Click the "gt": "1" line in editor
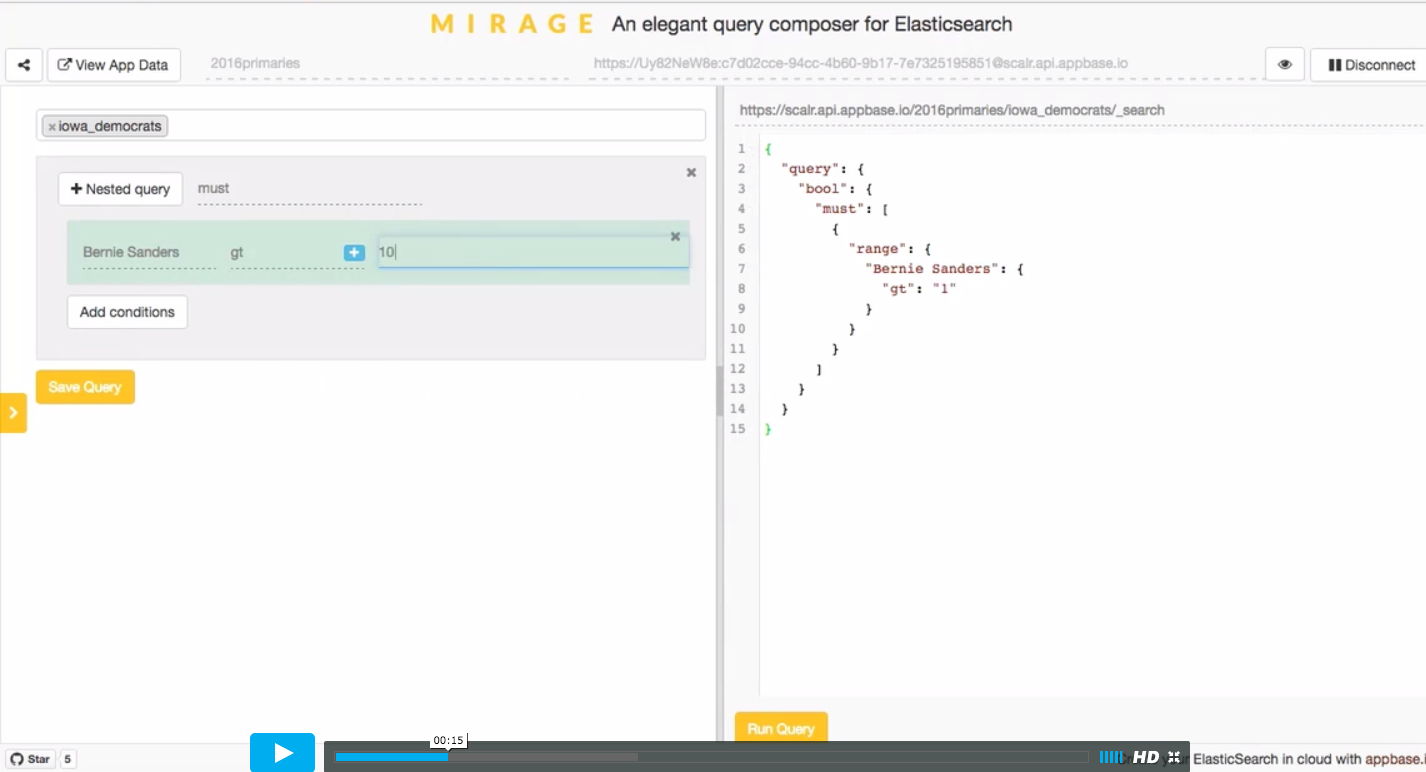Screen dimensions: 1426x772 919,289
